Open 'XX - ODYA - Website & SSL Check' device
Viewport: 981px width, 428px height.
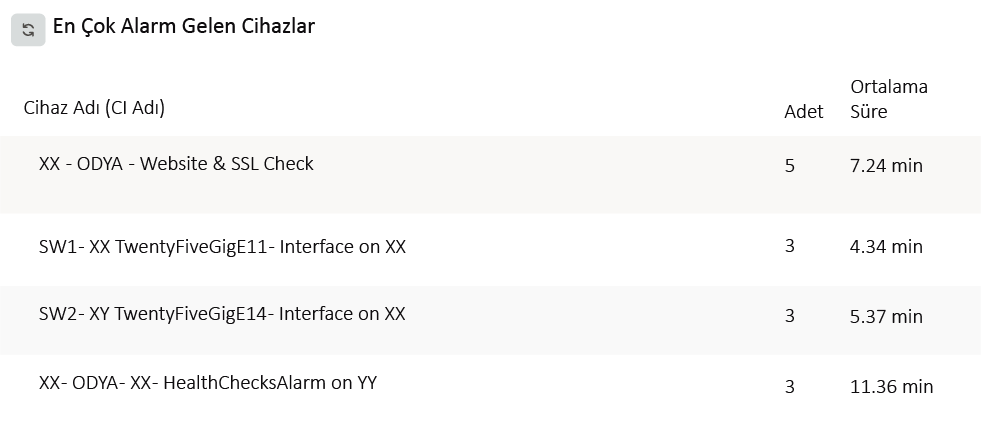[x=176, y=164]
